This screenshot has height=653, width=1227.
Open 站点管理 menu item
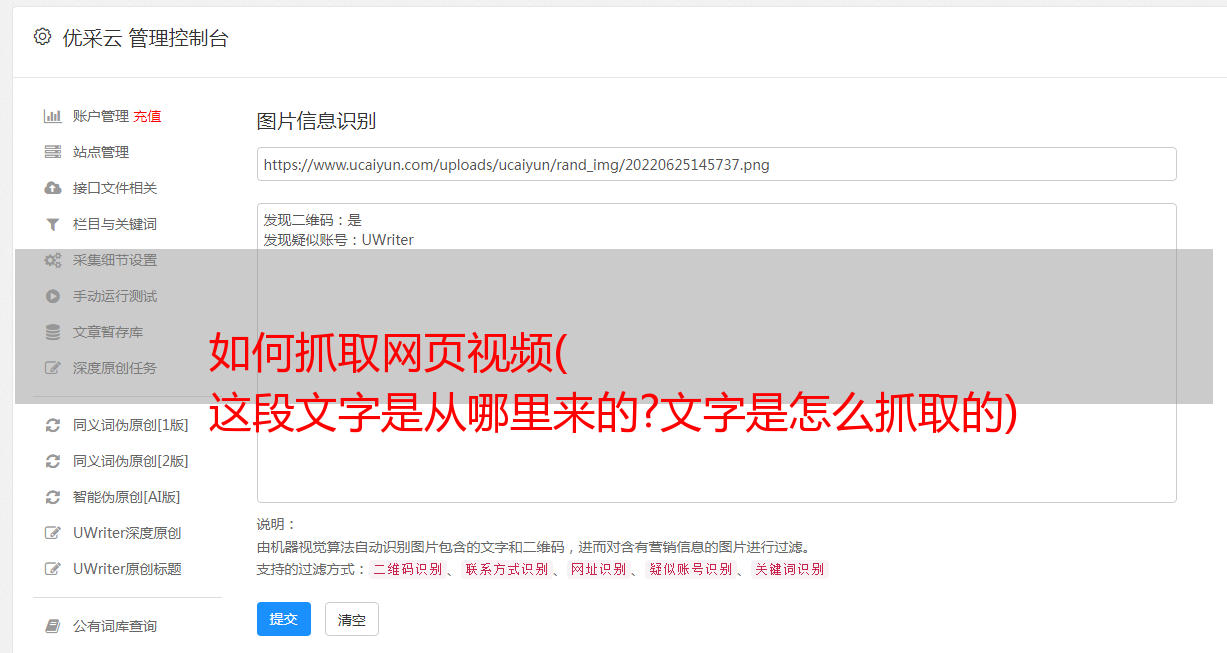pyautogui.click(x=101, y=152)
